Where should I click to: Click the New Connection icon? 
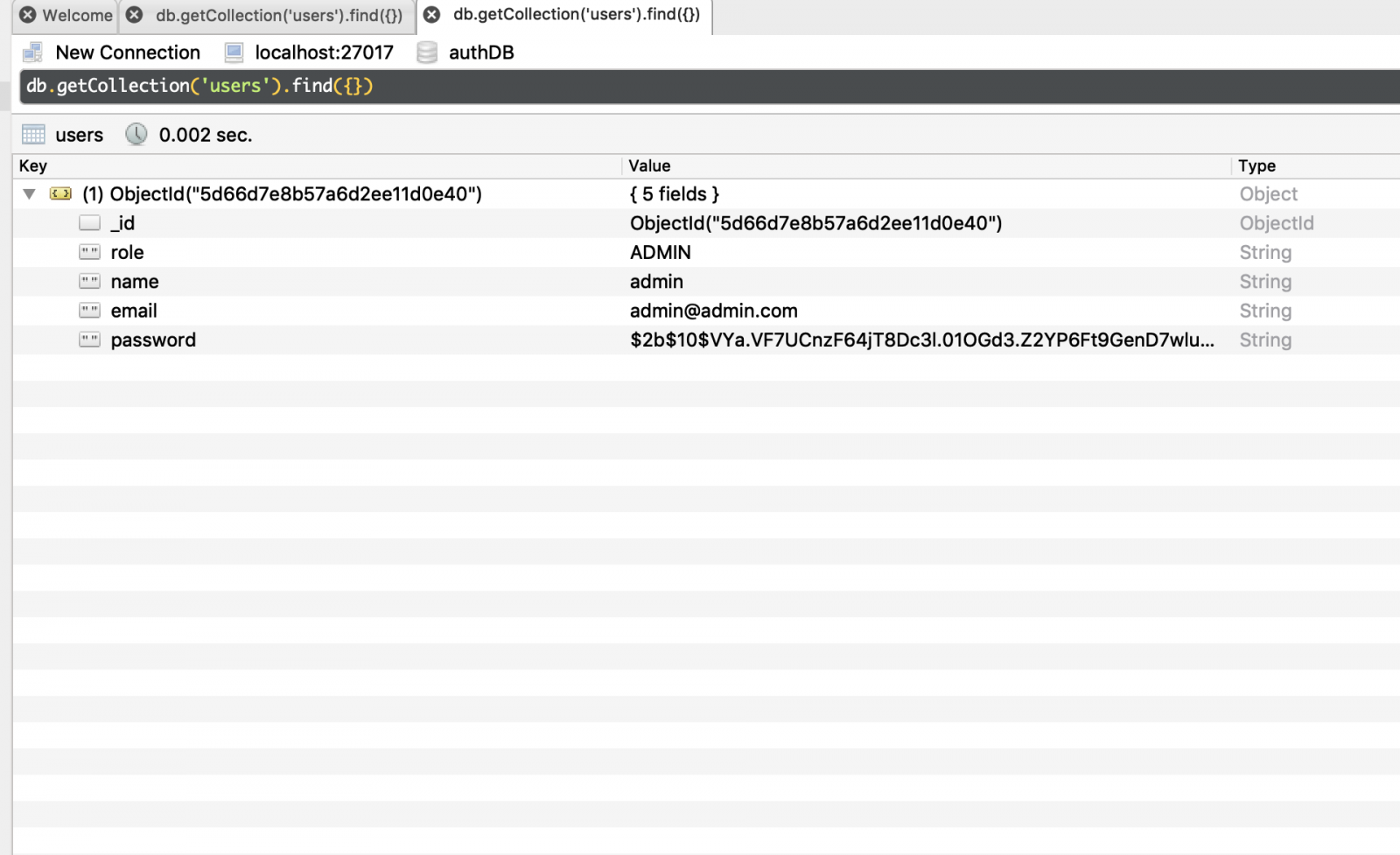[x=33, y=52]
